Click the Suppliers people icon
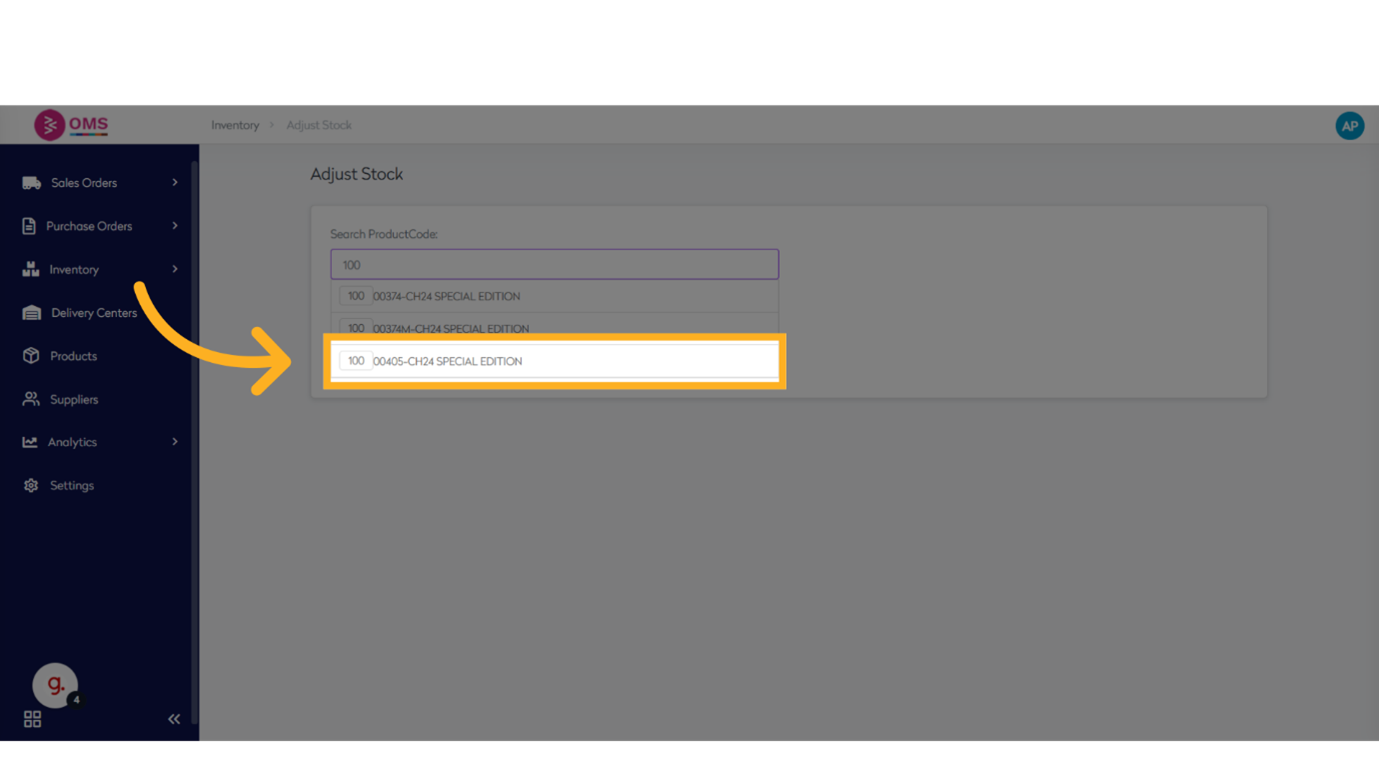Image resolution: width=1379 pixels, height=776 pixels. tap(31, 399)
